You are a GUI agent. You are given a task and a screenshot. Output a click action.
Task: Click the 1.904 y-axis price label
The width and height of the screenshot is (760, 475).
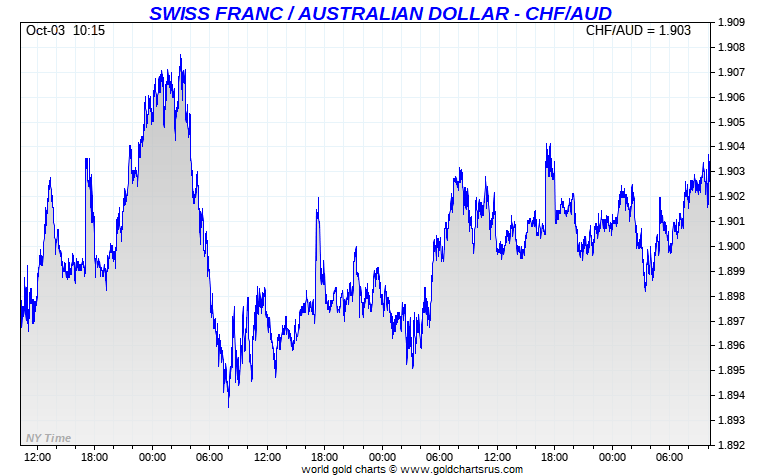pos(731,146)
